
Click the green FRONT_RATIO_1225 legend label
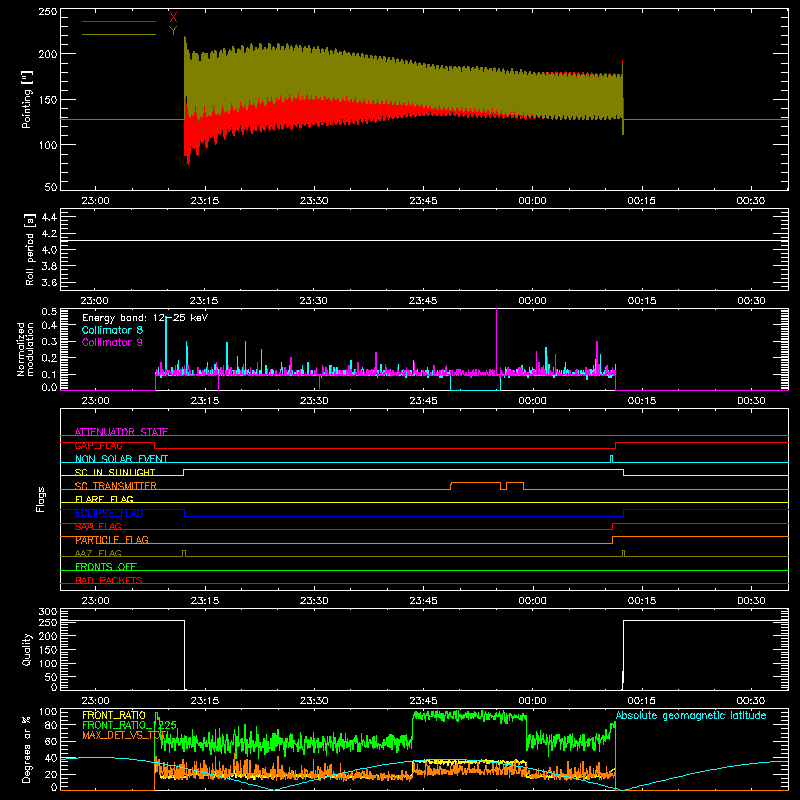(x=129, y=725)
